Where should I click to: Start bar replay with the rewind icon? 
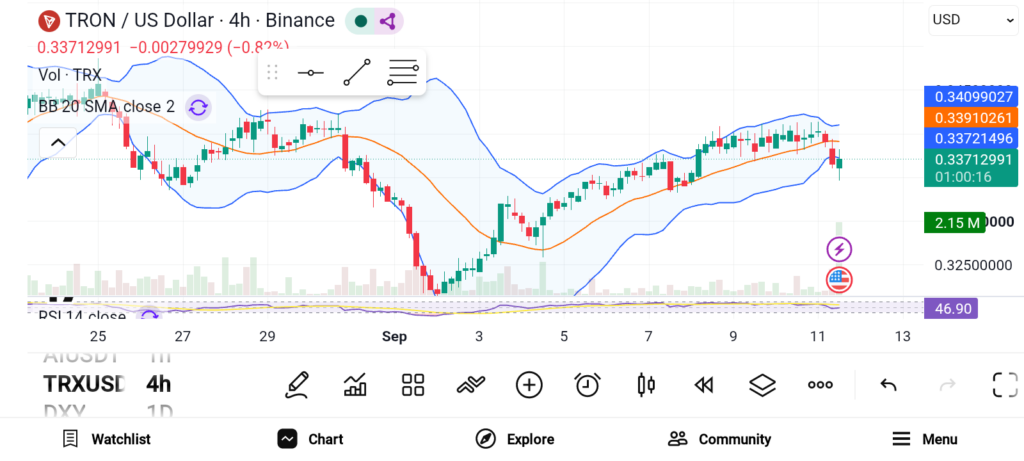(703, 385)
